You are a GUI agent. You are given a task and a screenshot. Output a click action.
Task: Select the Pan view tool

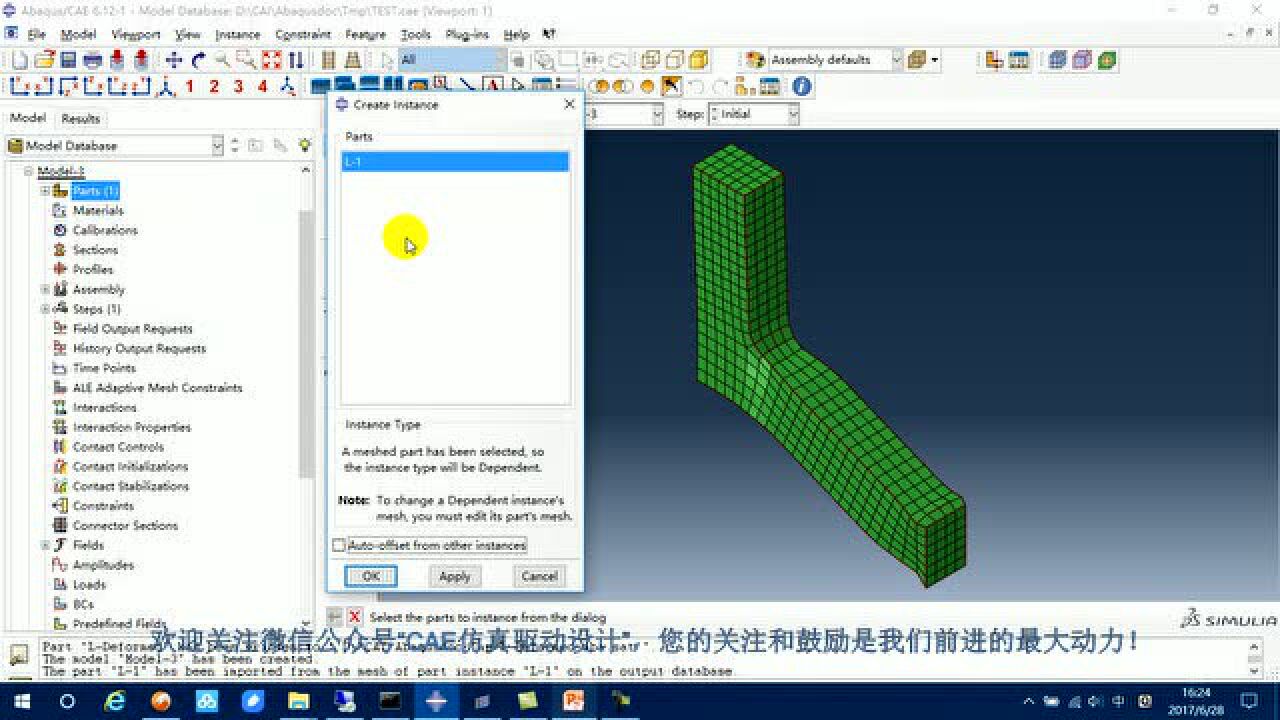(174, 60)
